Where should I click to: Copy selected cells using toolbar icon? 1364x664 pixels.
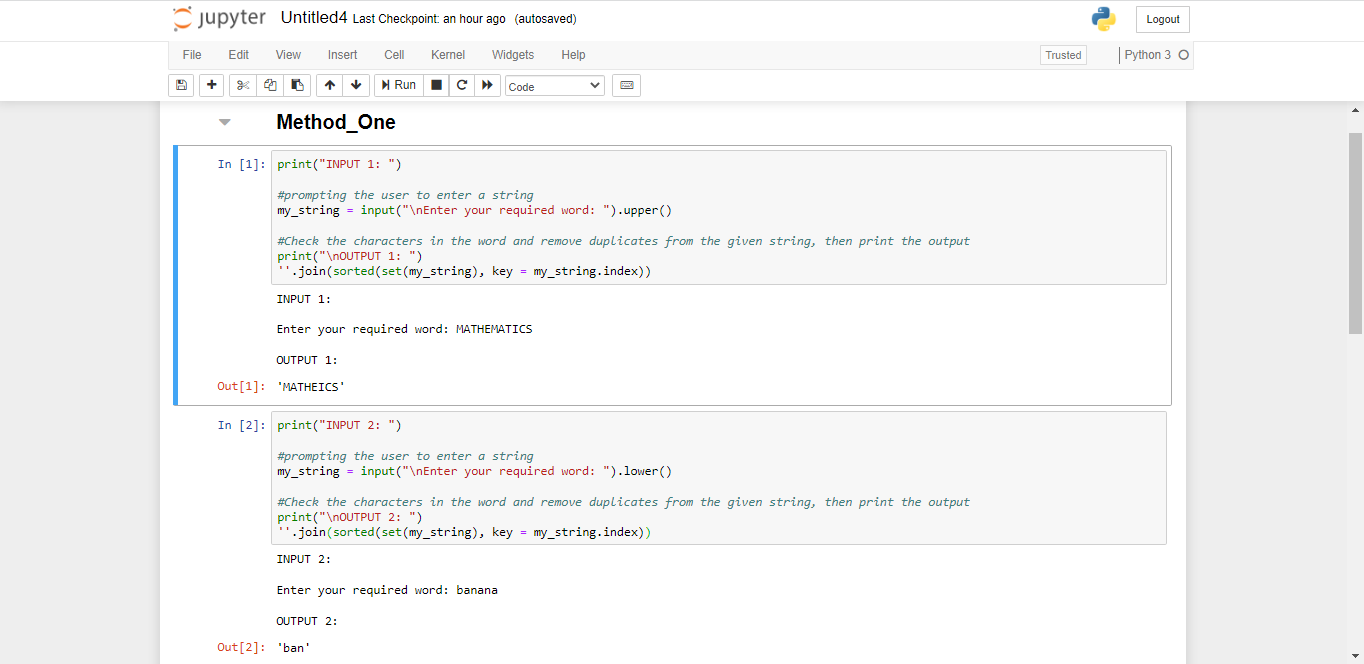pos(270,86)
